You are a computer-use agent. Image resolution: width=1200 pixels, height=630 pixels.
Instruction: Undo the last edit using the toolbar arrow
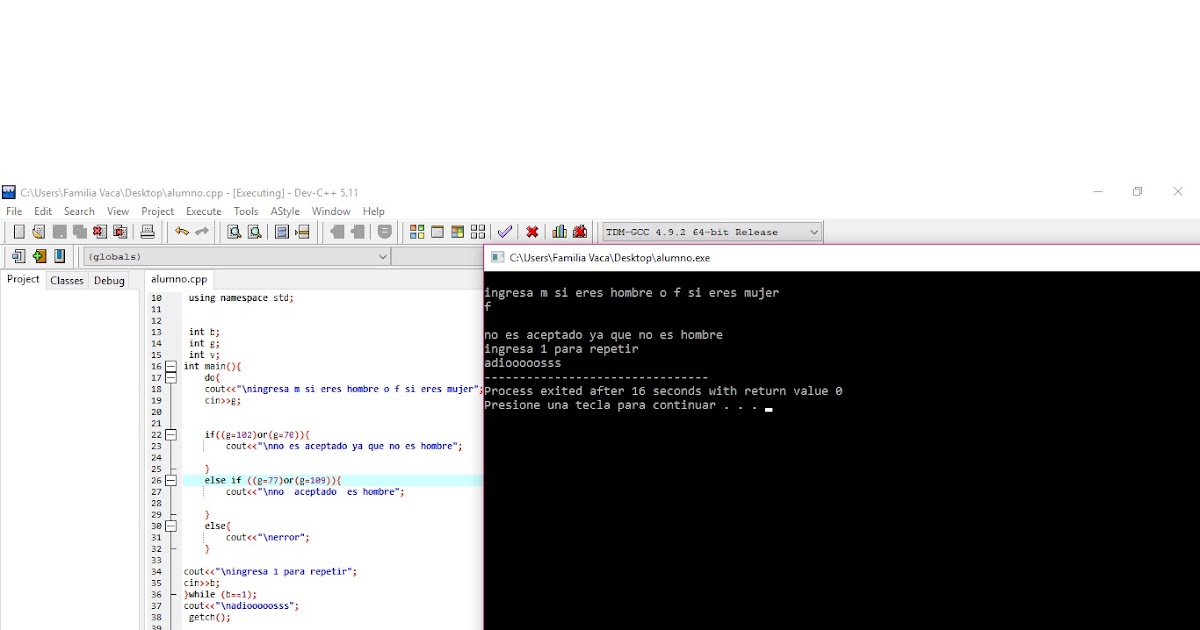pyautogui.click(x=180, y=231)
